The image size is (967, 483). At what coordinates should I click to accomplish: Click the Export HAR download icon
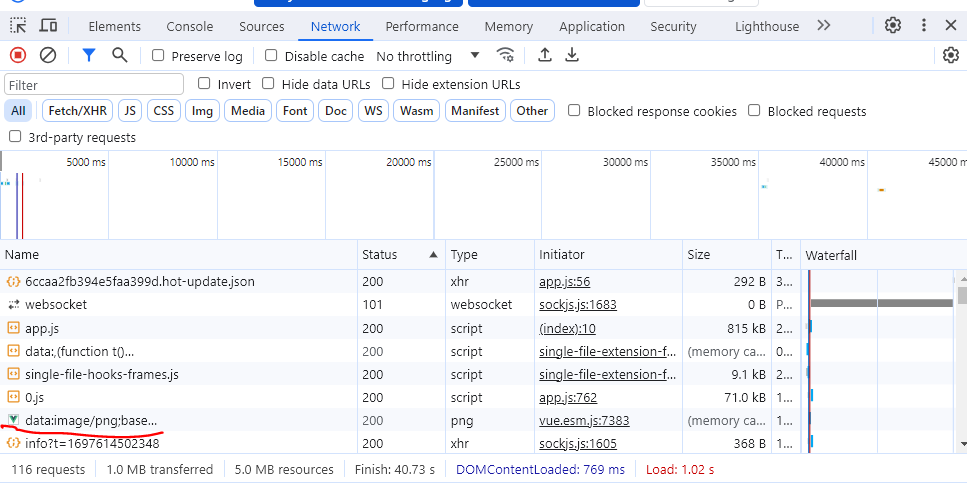click(572, 56)
